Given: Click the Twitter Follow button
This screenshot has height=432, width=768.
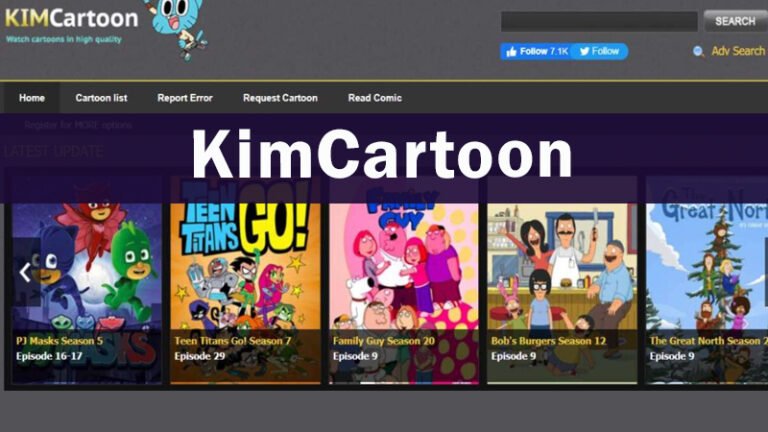Looking at the screenshot, I should click(x=600, y=51).
